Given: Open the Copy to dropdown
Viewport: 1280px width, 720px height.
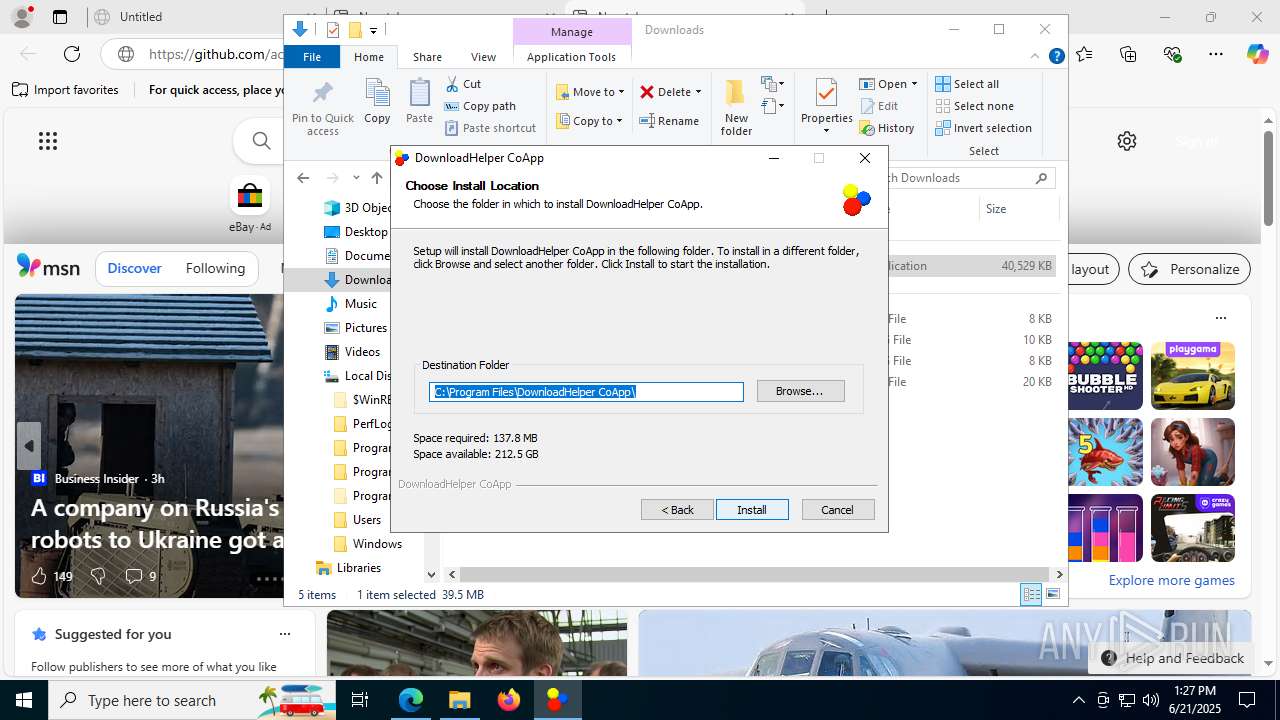Looking at the screenshot, I should pos(590,121).
